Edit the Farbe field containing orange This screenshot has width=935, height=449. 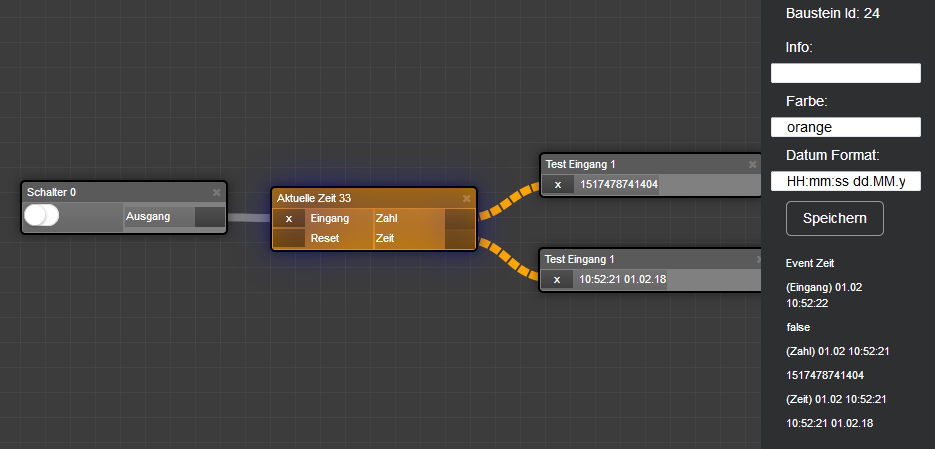[846, 127]
